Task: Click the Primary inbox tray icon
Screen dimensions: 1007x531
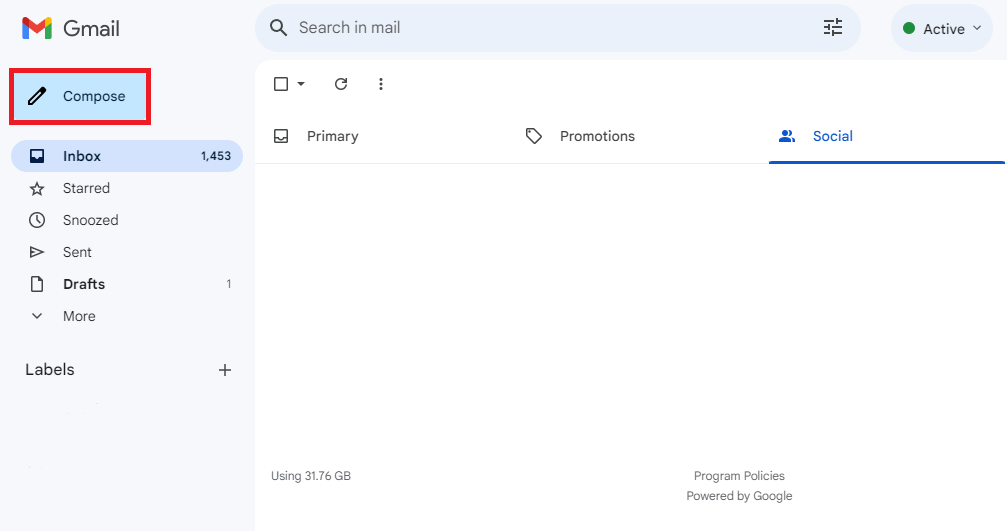Action: (x=281, y=136)
